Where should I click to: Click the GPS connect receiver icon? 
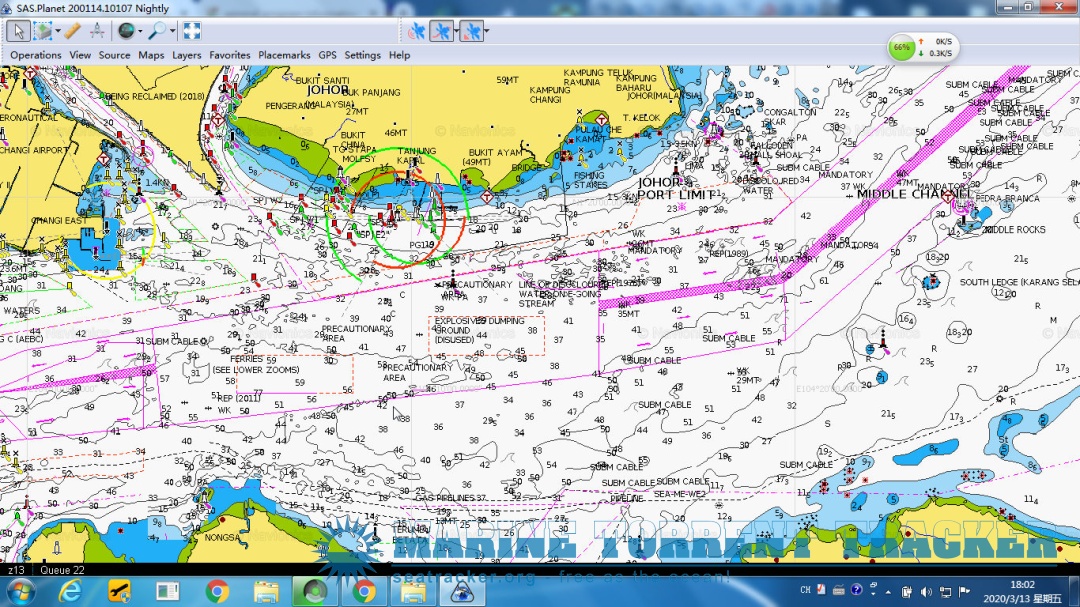[416, 31]
